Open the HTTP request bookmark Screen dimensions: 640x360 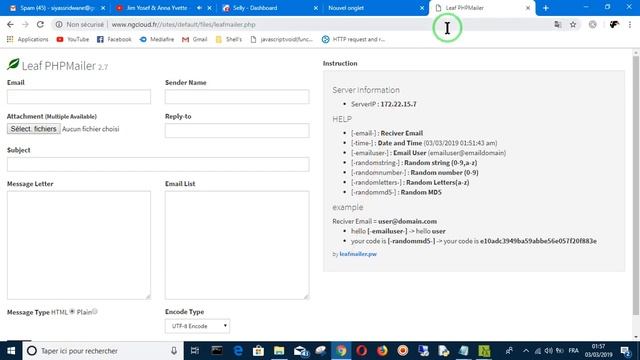click(x=353, y=39)
